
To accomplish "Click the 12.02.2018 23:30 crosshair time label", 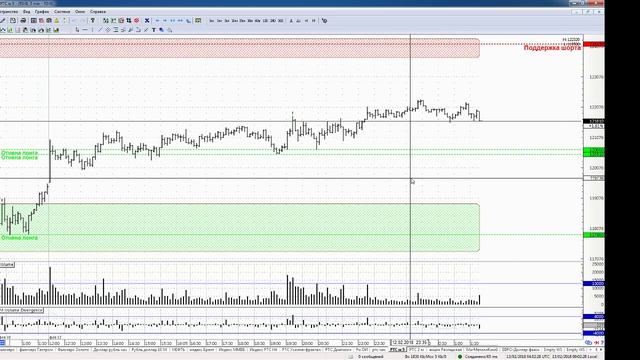I will pos(410,342).
